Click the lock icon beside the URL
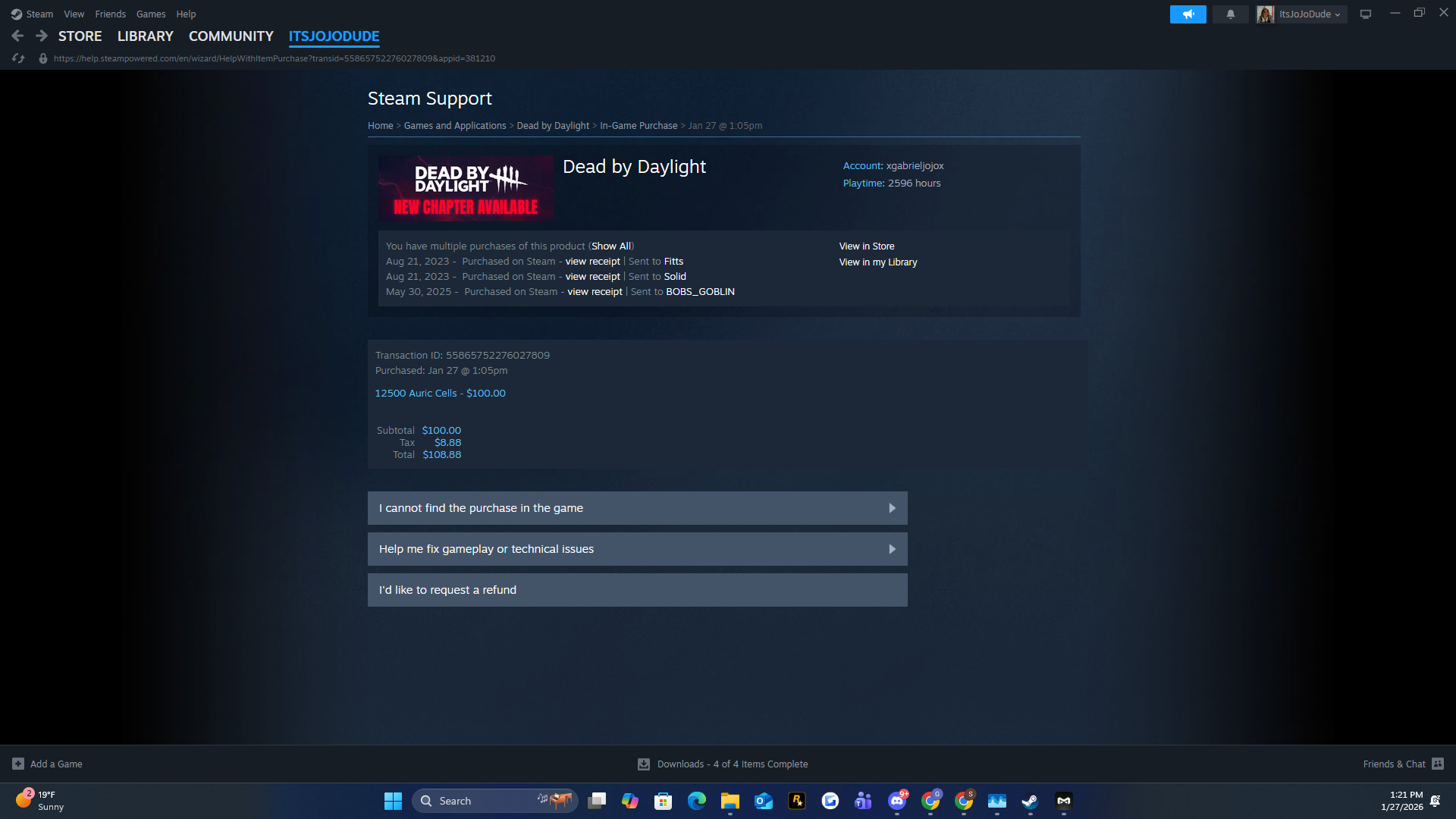Screen dimensions: 1456x819 (43, 58)
